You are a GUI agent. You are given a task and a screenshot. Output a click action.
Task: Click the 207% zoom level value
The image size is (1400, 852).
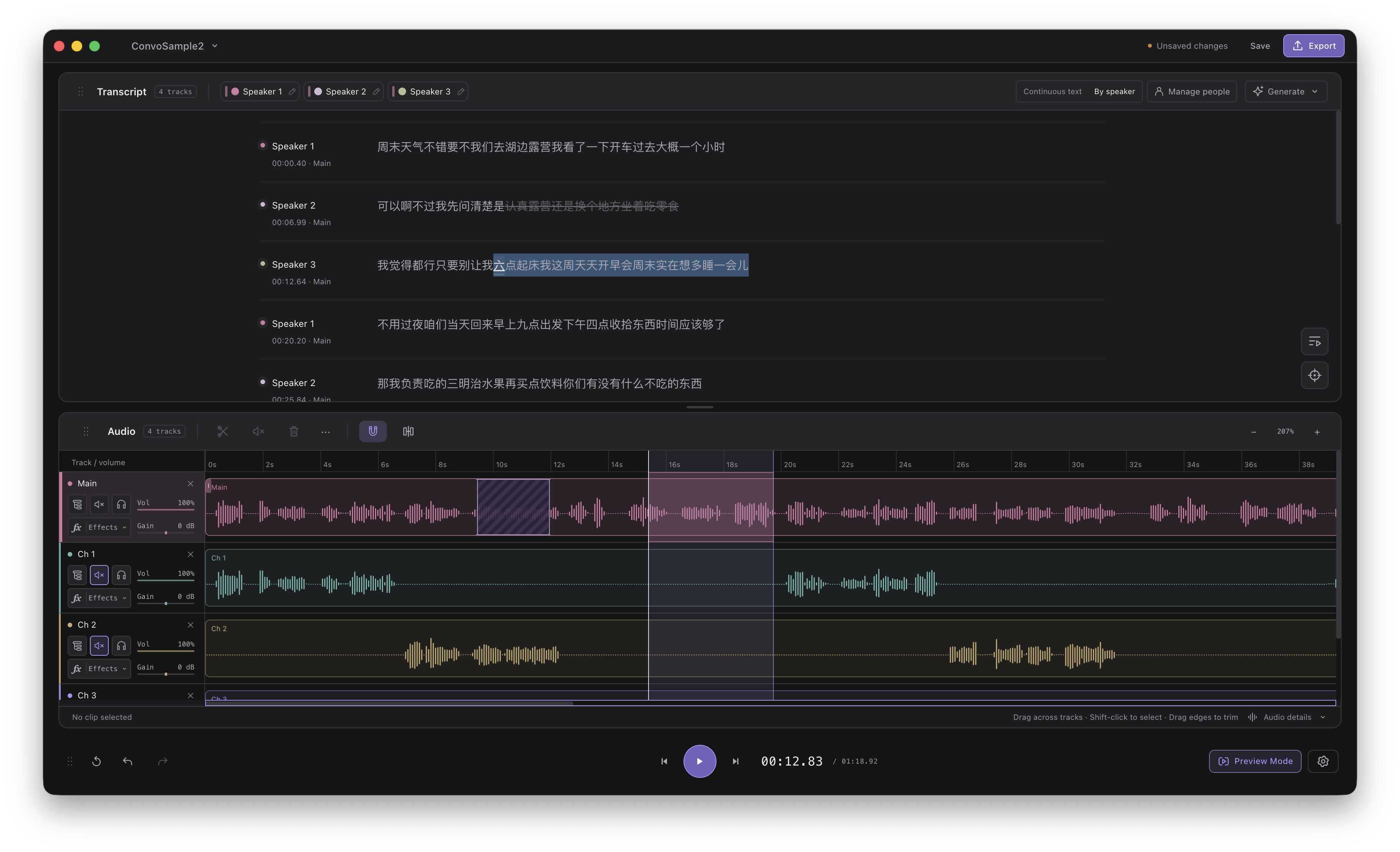(1285, 432)
